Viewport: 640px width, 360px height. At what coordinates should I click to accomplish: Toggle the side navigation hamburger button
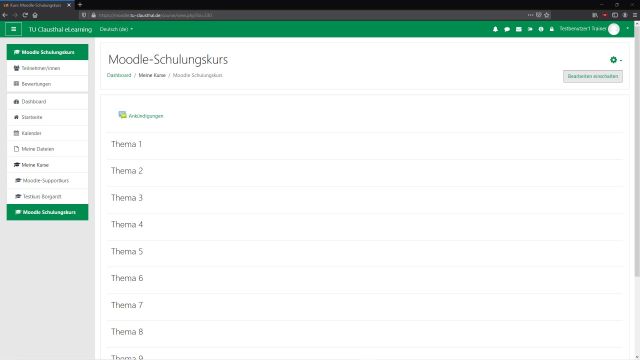tap(13, 29)
